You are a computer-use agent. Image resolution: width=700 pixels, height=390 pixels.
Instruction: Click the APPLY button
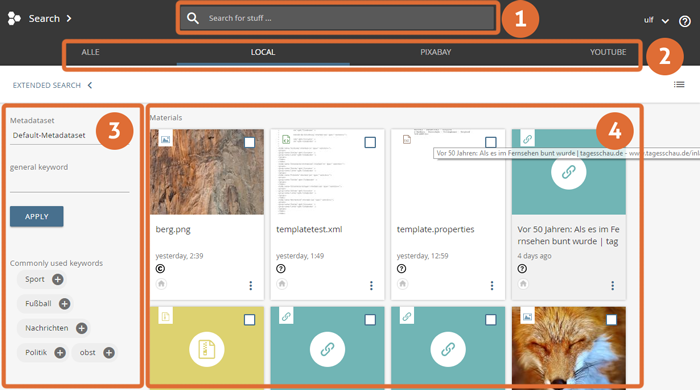[37, 216]
